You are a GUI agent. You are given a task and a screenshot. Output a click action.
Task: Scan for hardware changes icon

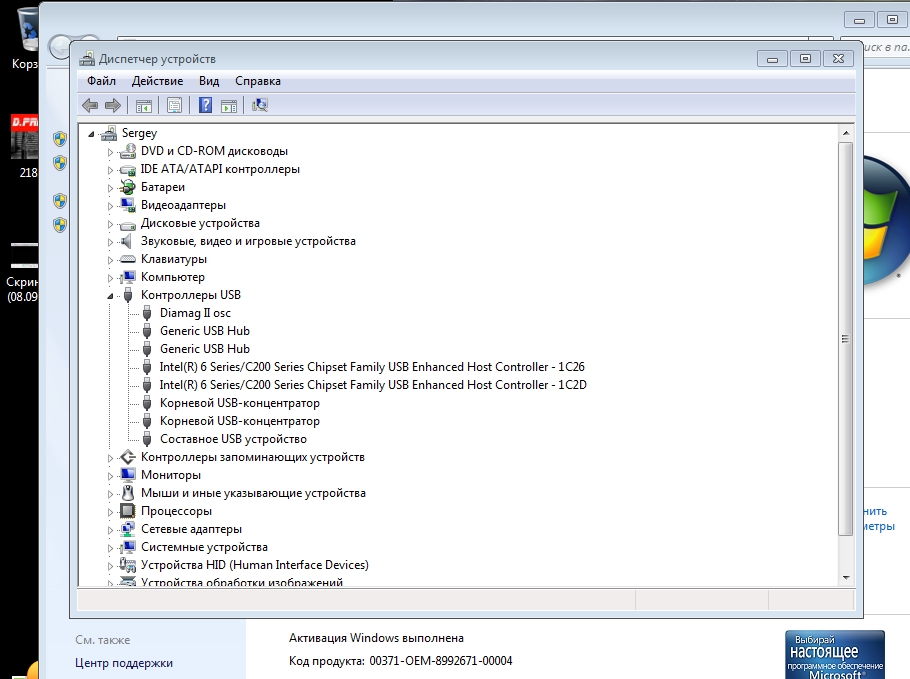tap(259, 105)
